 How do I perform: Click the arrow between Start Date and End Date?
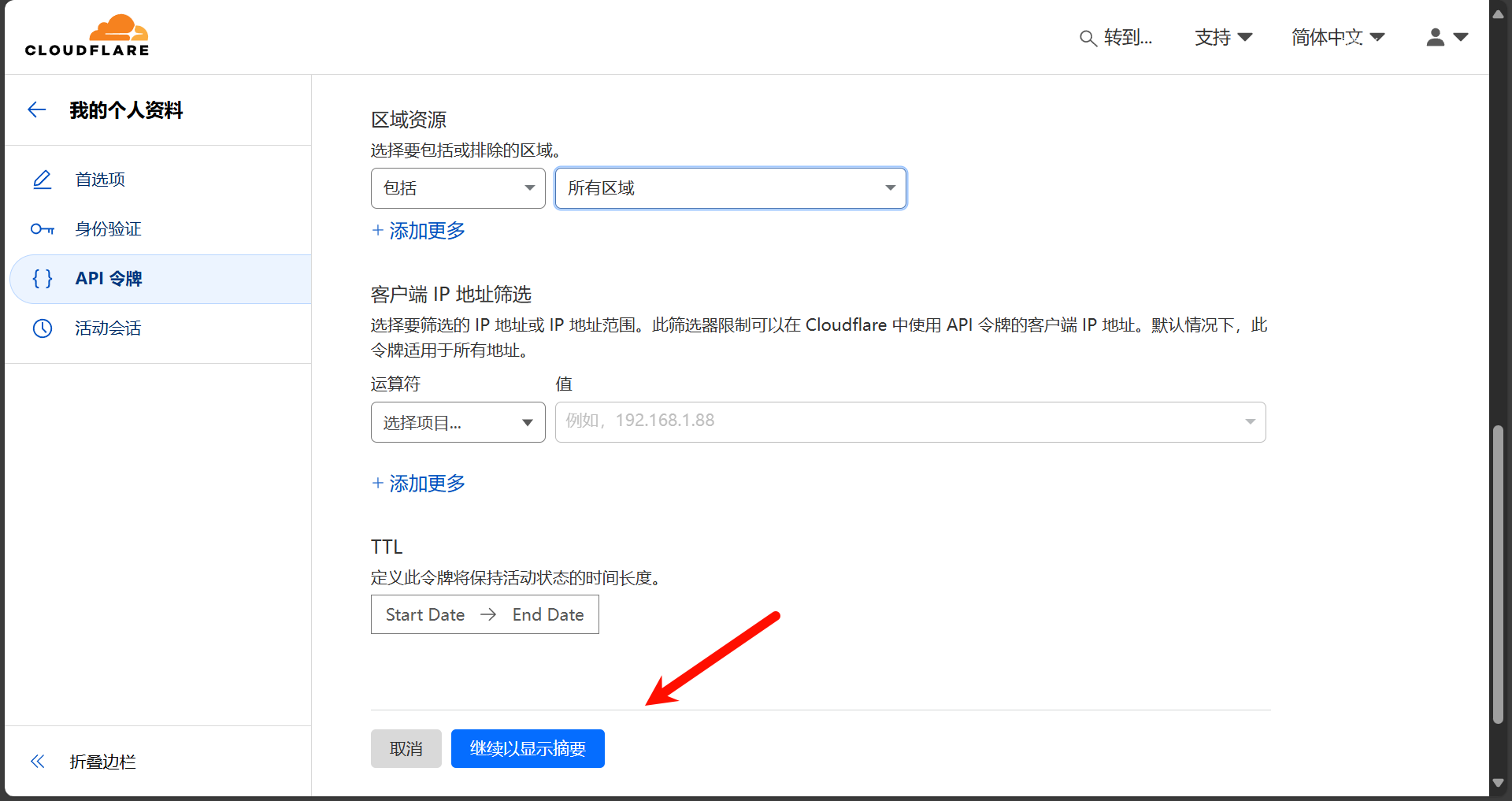488,614
